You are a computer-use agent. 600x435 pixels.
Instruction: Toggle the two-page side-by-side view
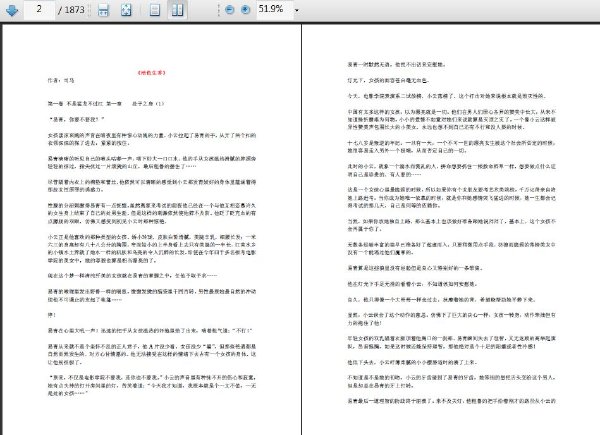177,10
